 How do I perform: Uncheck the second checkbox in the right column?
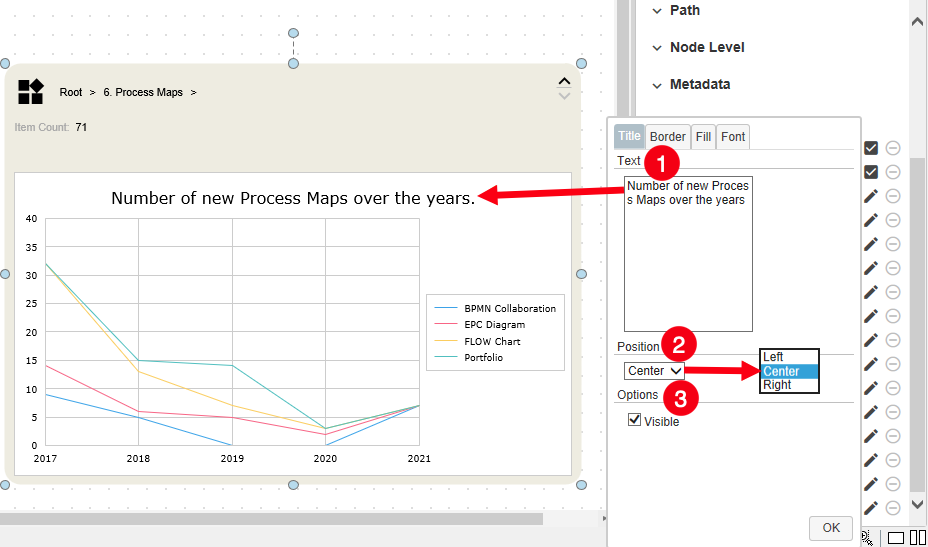pyautogui.click(x=870, y=172)
